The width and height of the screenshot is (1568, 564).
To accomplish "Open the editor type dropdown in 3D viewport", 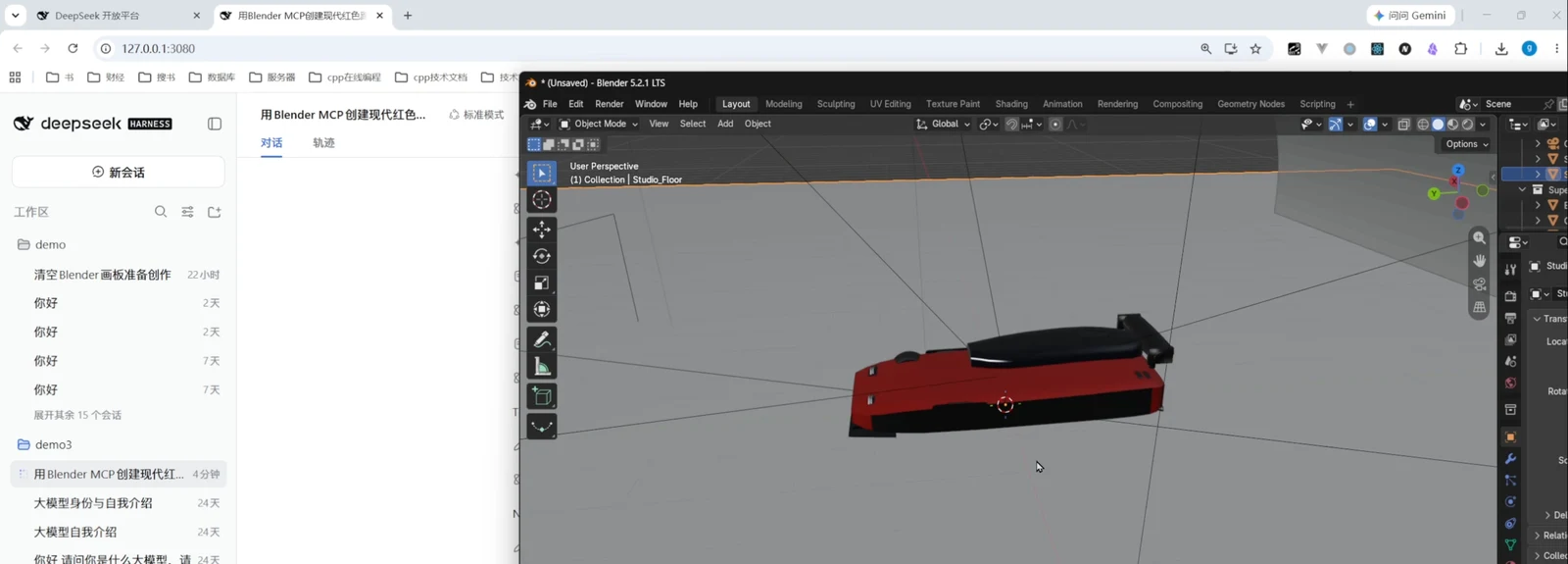I will [539, 125].
